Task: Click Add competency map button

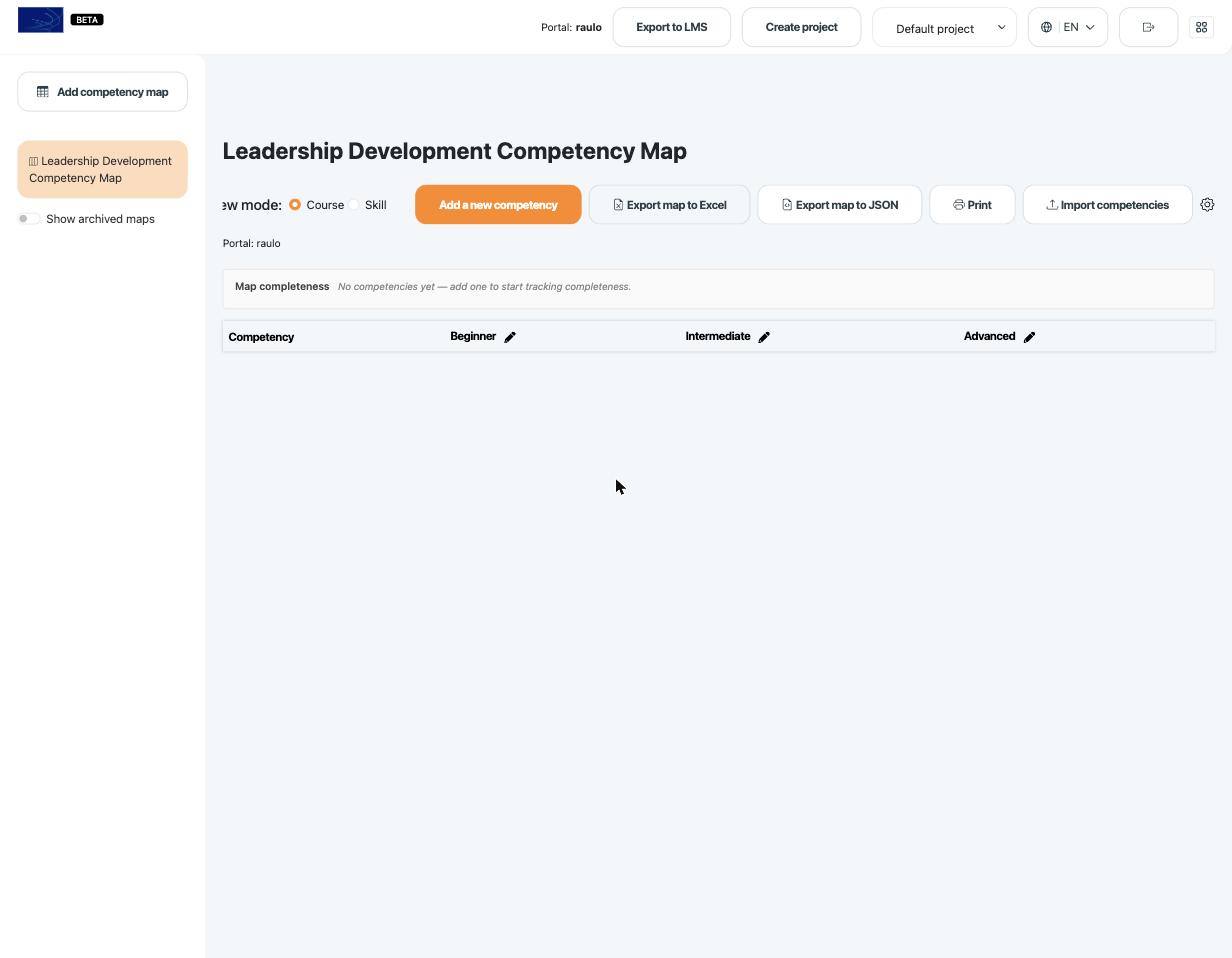Action: click(x=102, y=92)
